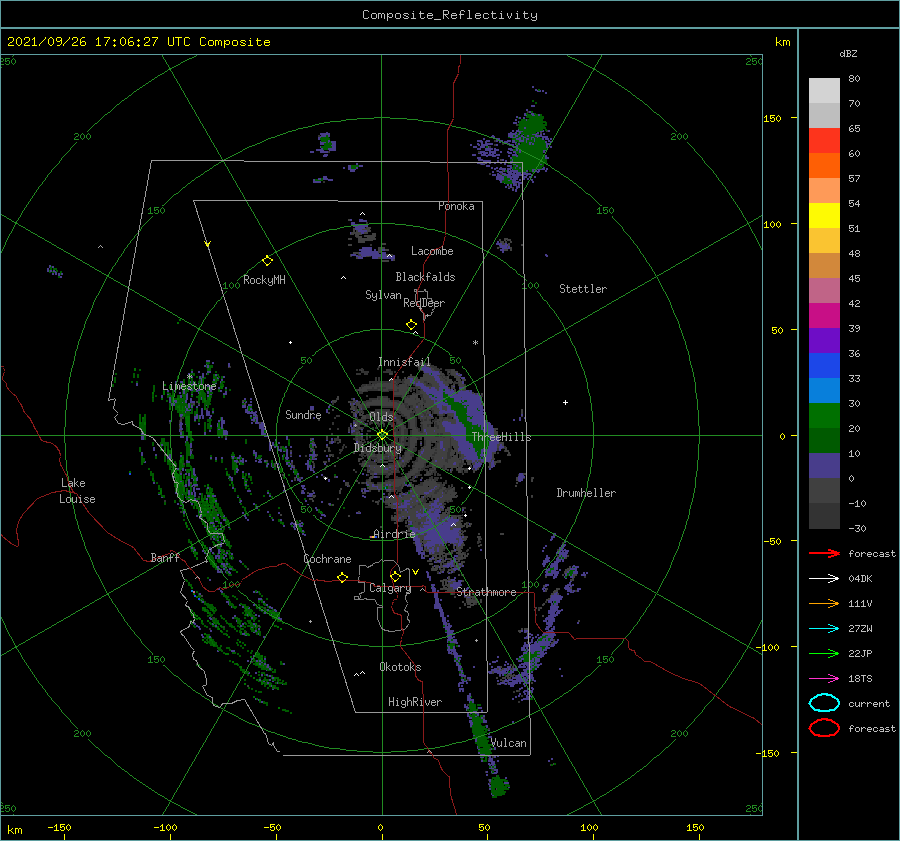The height and width of the screenshot is (841, 900).
Task: Click the Sylvan label
Action: [x=383, y=296]
